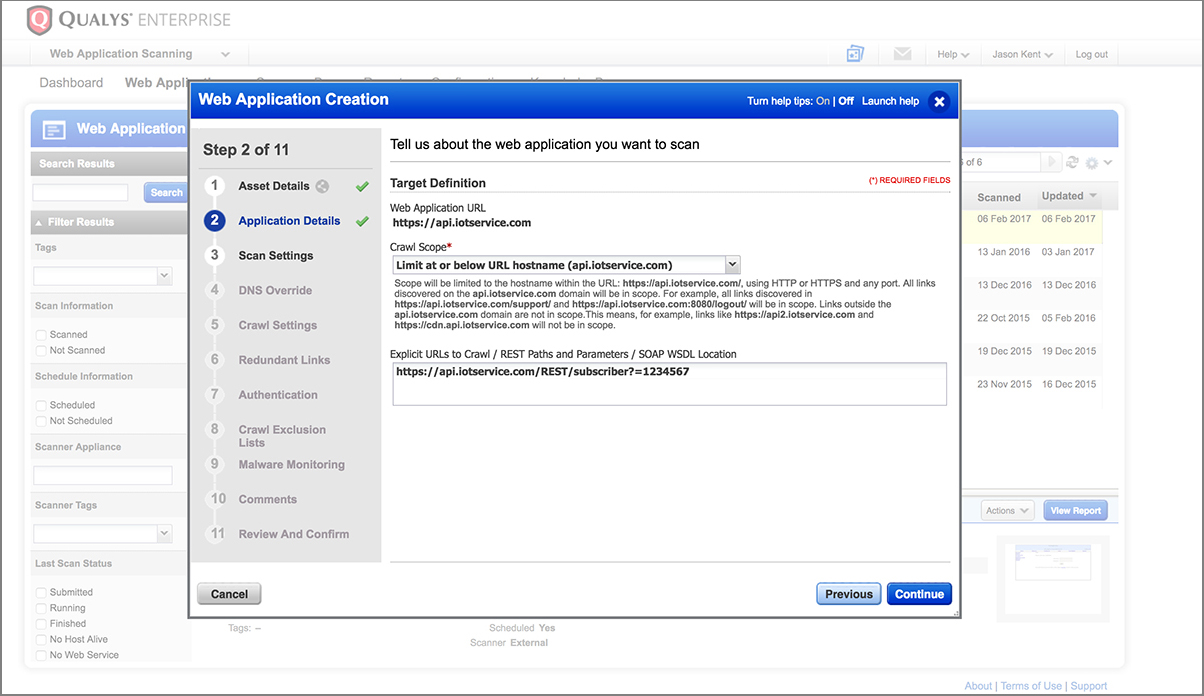Open the dashboard gallery icon beside mail
This screenshot has width=1204, height=696.
pyautogui.click(x=855, y=54)
